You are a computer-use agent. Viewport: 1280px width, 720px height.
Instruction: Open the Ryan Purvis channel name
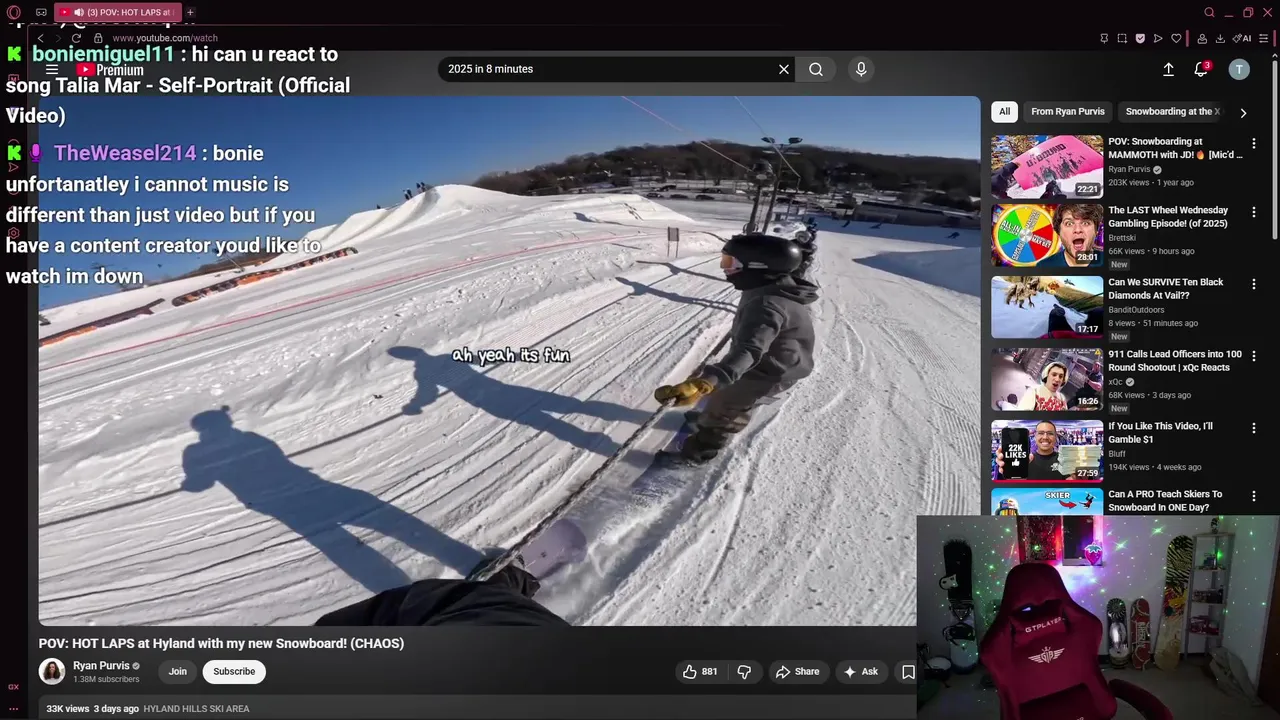[x=101, y=666]
